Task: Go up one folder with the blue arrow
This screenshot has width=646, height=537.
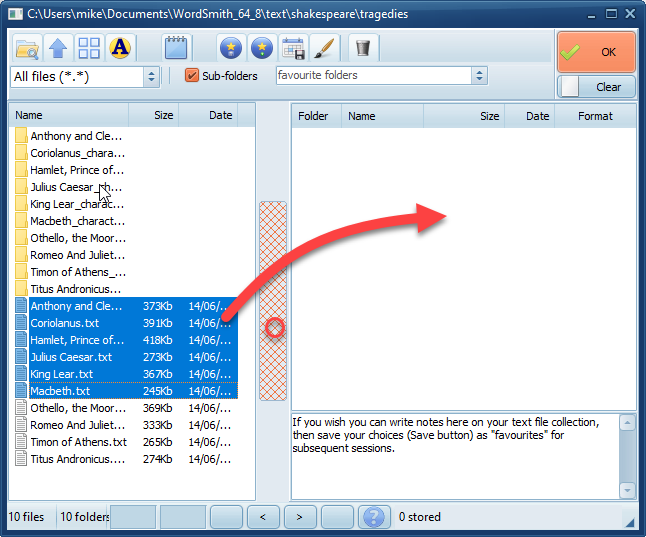Action: click(x=58, y=48)
